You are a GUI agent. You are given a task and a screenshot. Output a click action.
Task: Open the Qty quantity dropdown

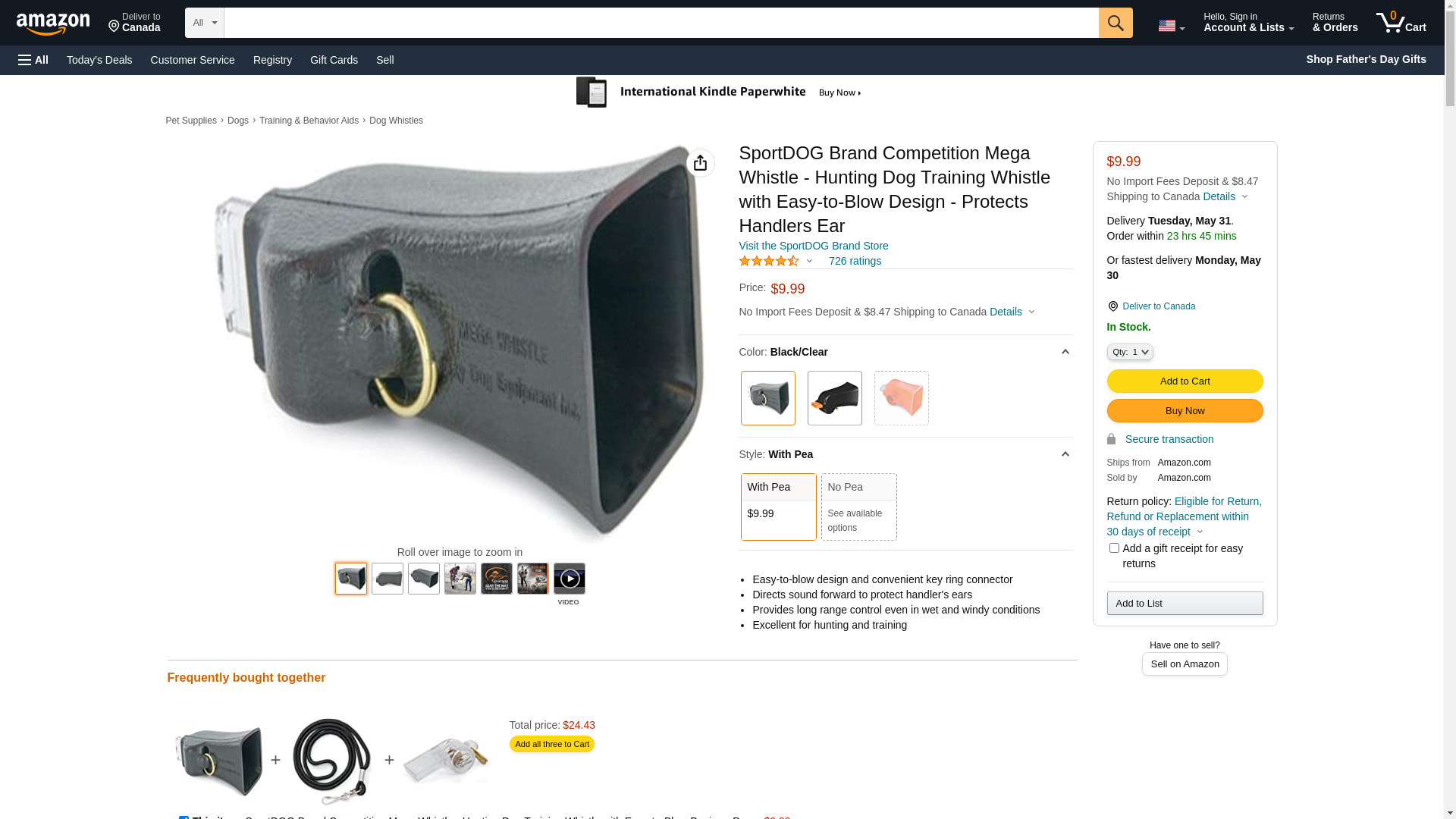click(1129, 352)
